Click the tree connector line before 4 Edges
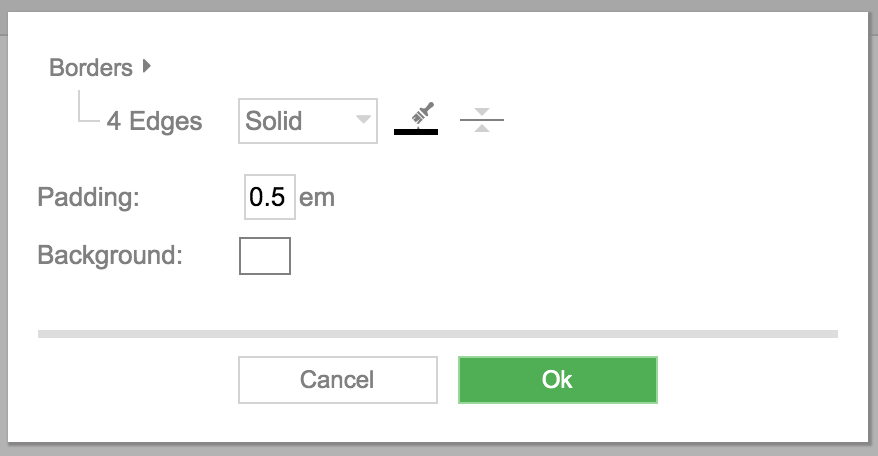Screen dimensions: 878x456 click(88, 106)
